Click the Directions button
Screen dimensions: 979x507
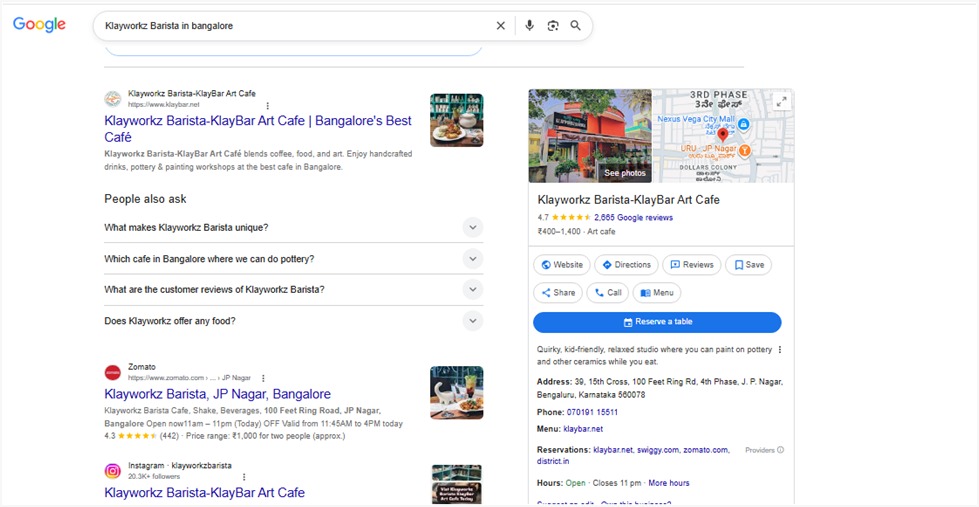(626, 265)
